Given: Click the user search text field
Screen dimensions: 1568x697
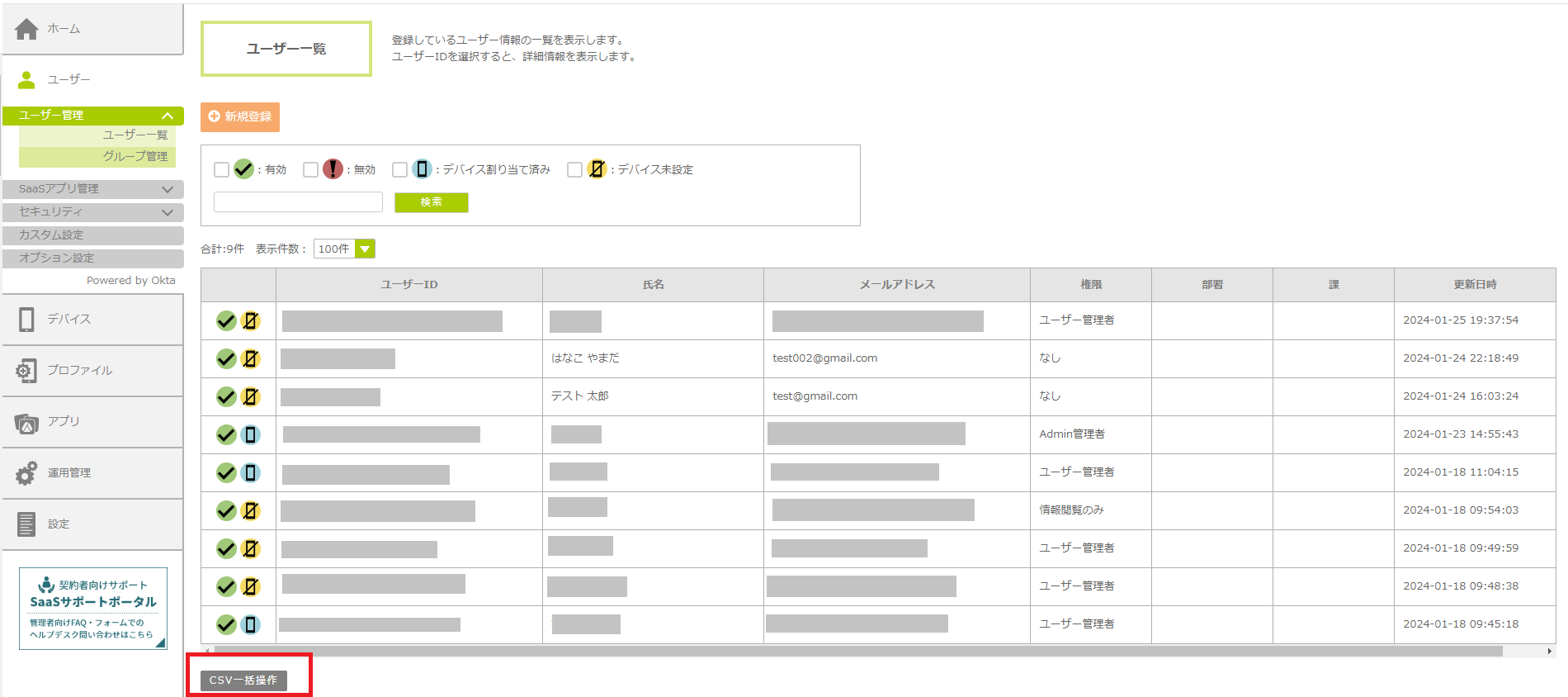Looking at the screenshot, I should pos(298,202).
